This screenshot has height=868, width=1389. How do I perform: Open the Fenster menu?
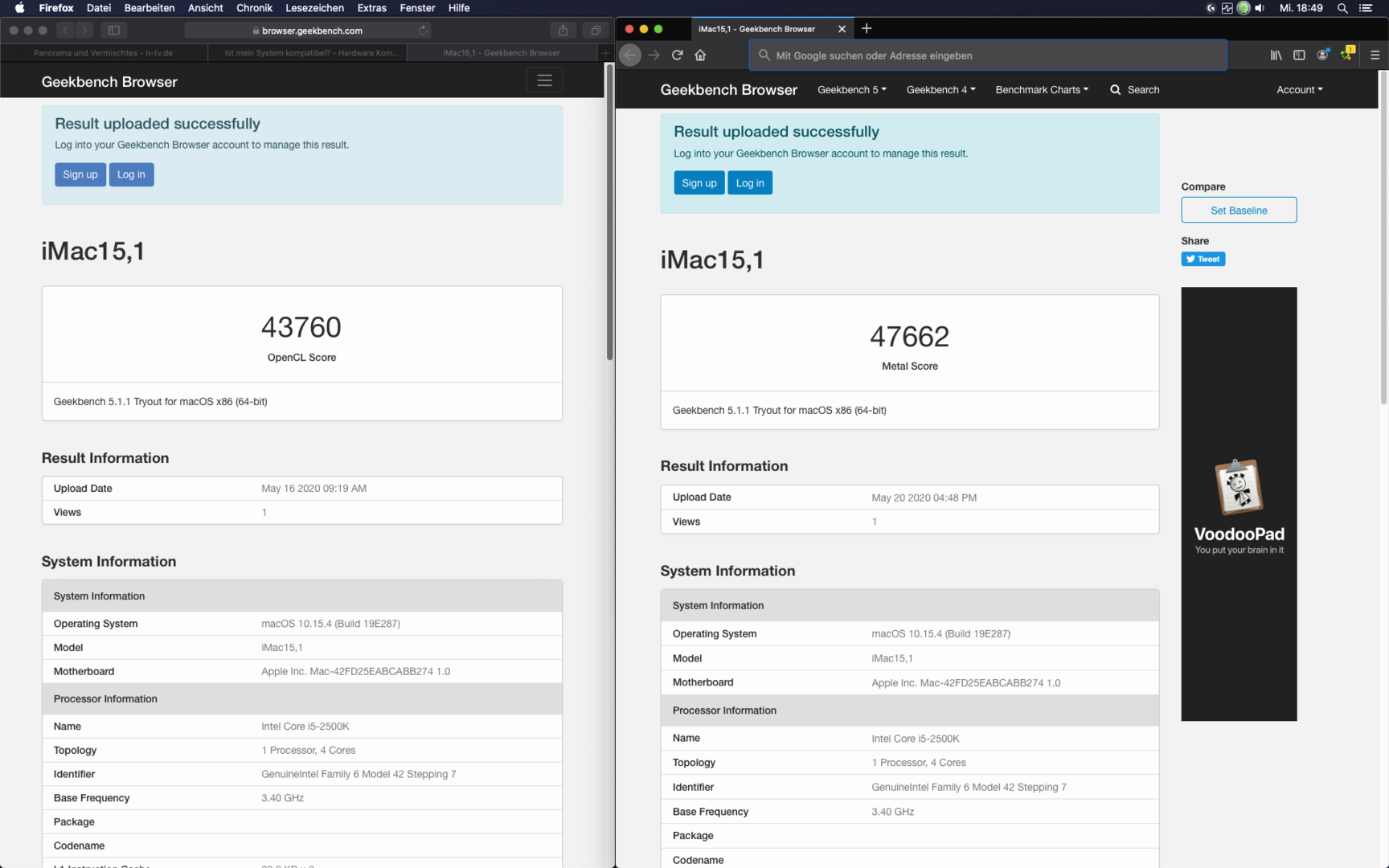pyautogui.click(x=417, y=8)
